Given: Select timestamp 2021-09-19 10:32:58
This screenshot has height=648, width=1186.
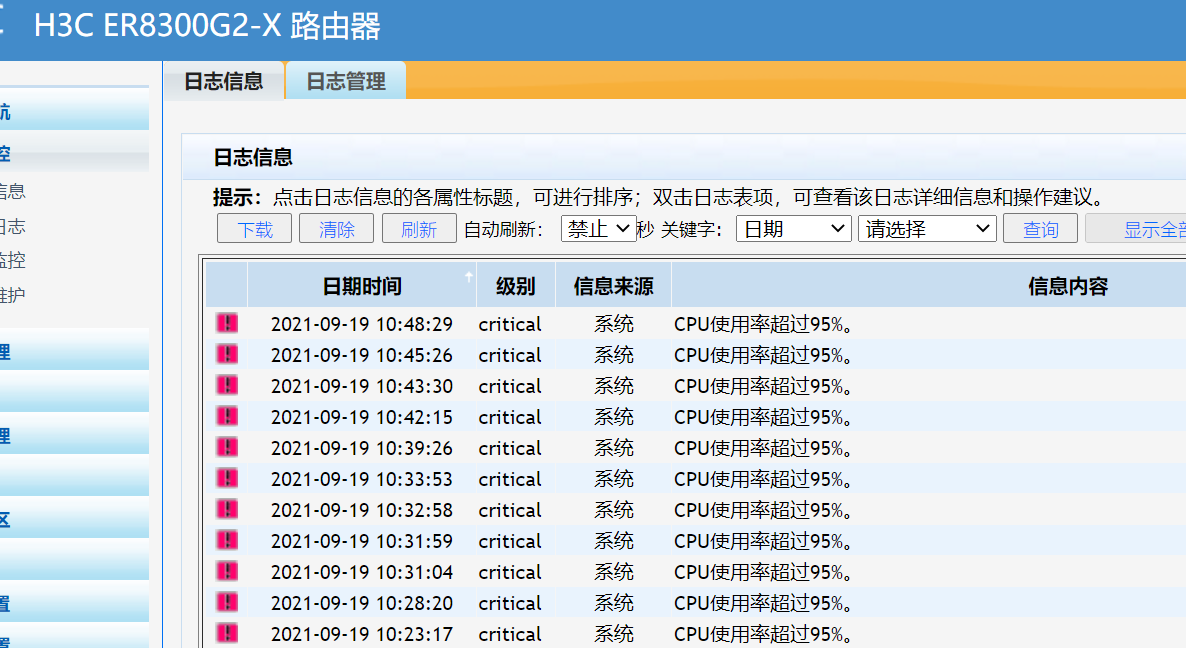Looking at the screenshot, I should point(362,510).
